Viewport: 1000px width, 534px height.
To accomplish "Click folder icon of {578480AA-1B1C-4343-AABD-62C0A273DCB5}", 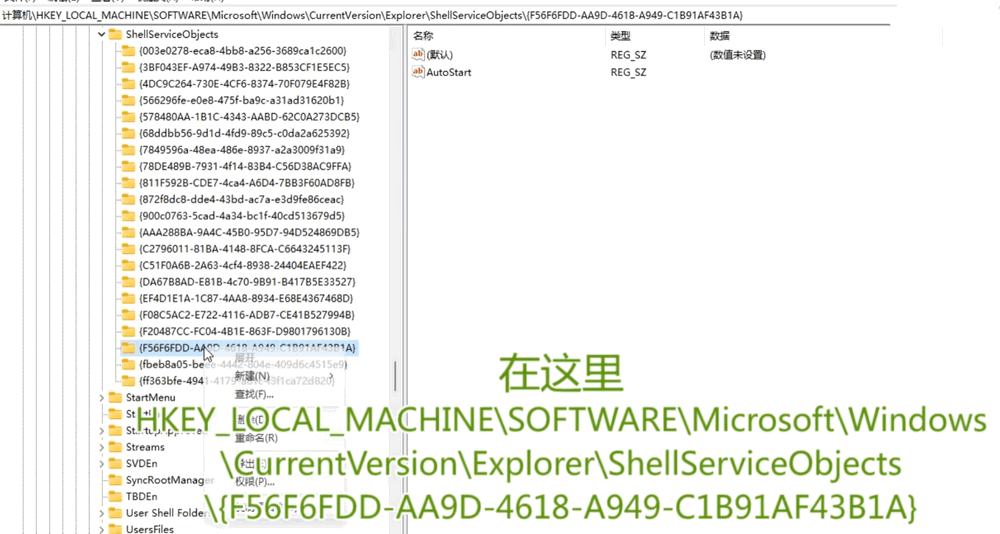I will pyautogui.click(x=128, y=117).
